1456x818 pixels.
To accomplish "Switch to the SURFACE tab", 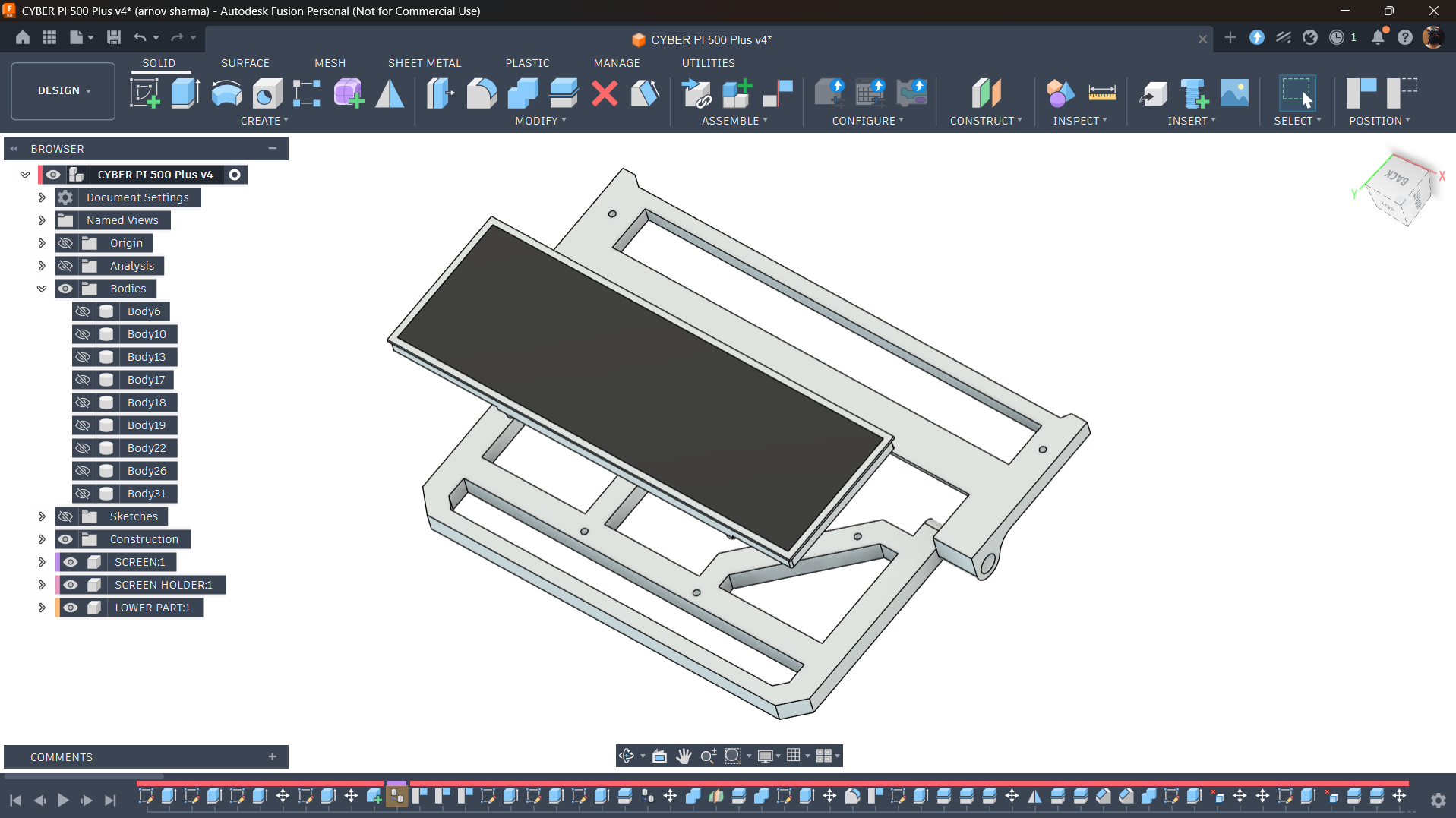I will [245, 63].
